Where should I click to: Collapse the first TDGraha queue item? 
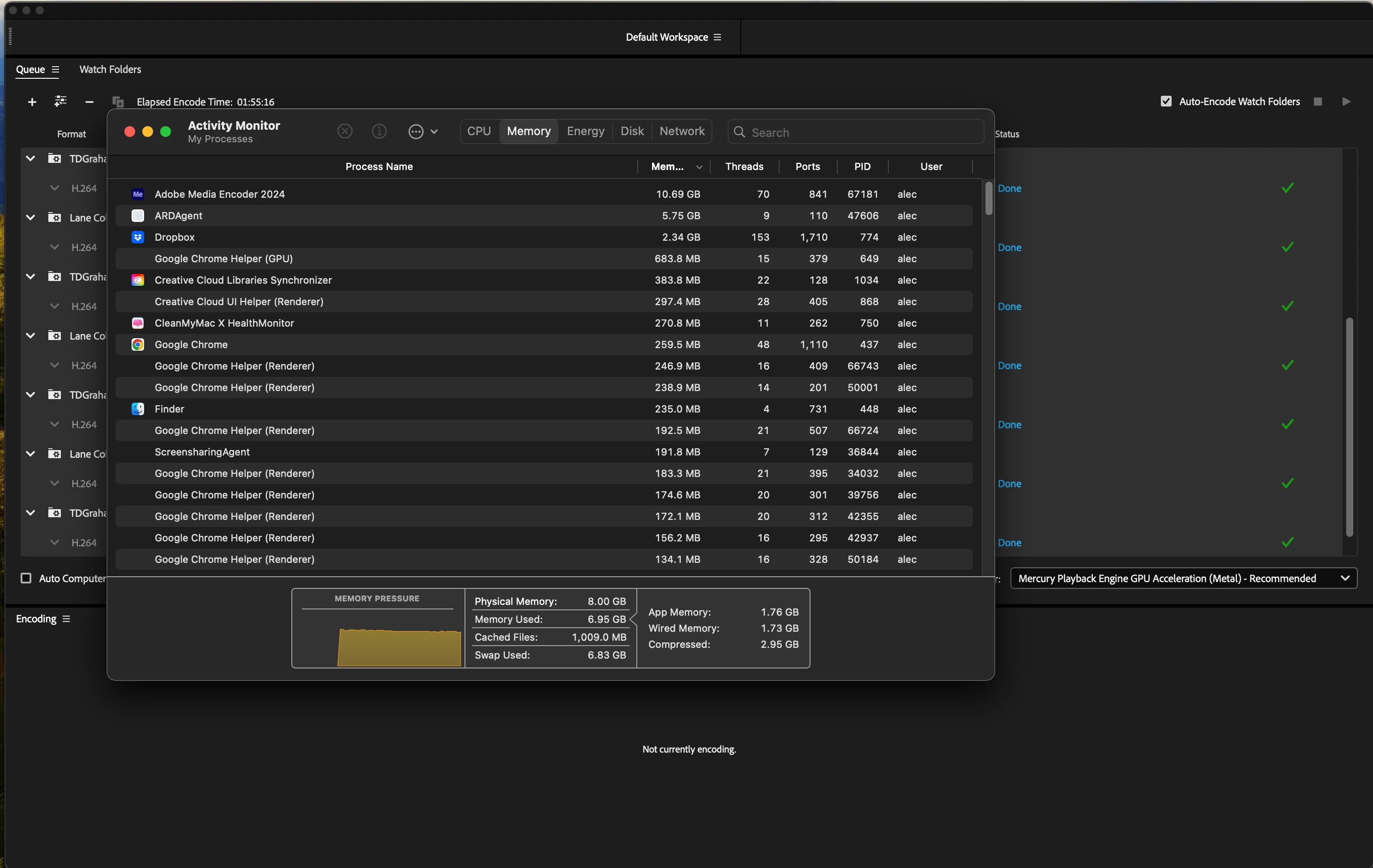30,158
